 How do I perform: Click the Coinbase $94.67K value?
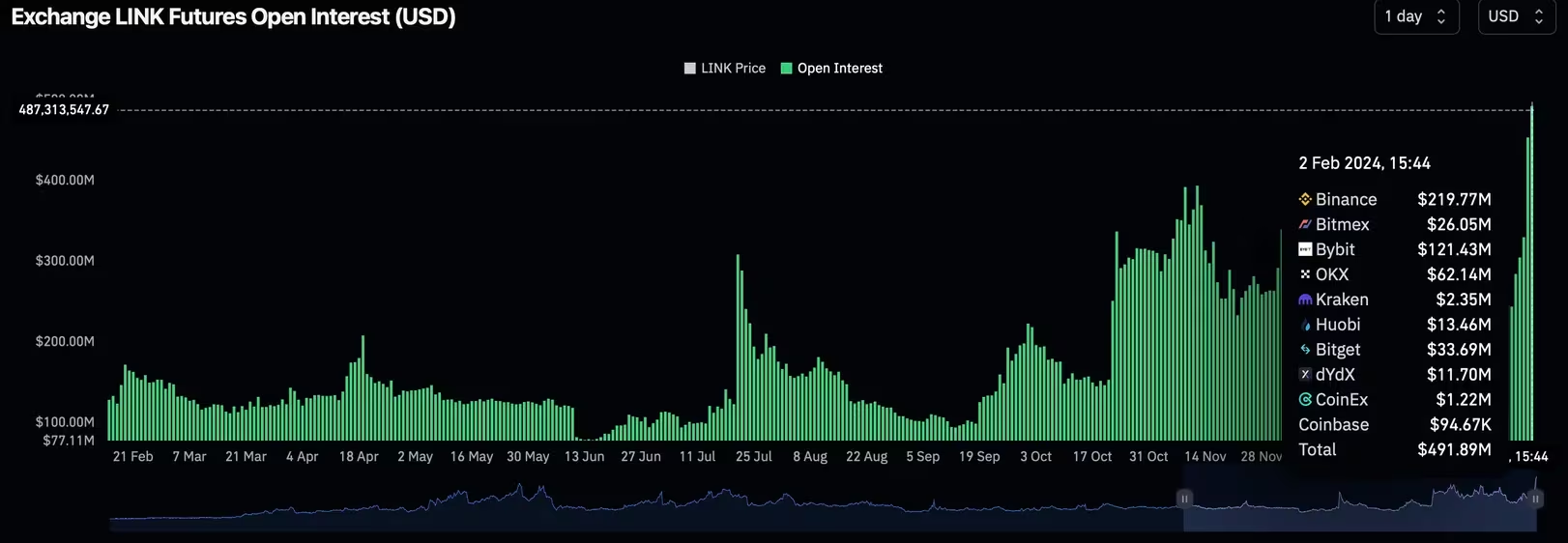1461,425
